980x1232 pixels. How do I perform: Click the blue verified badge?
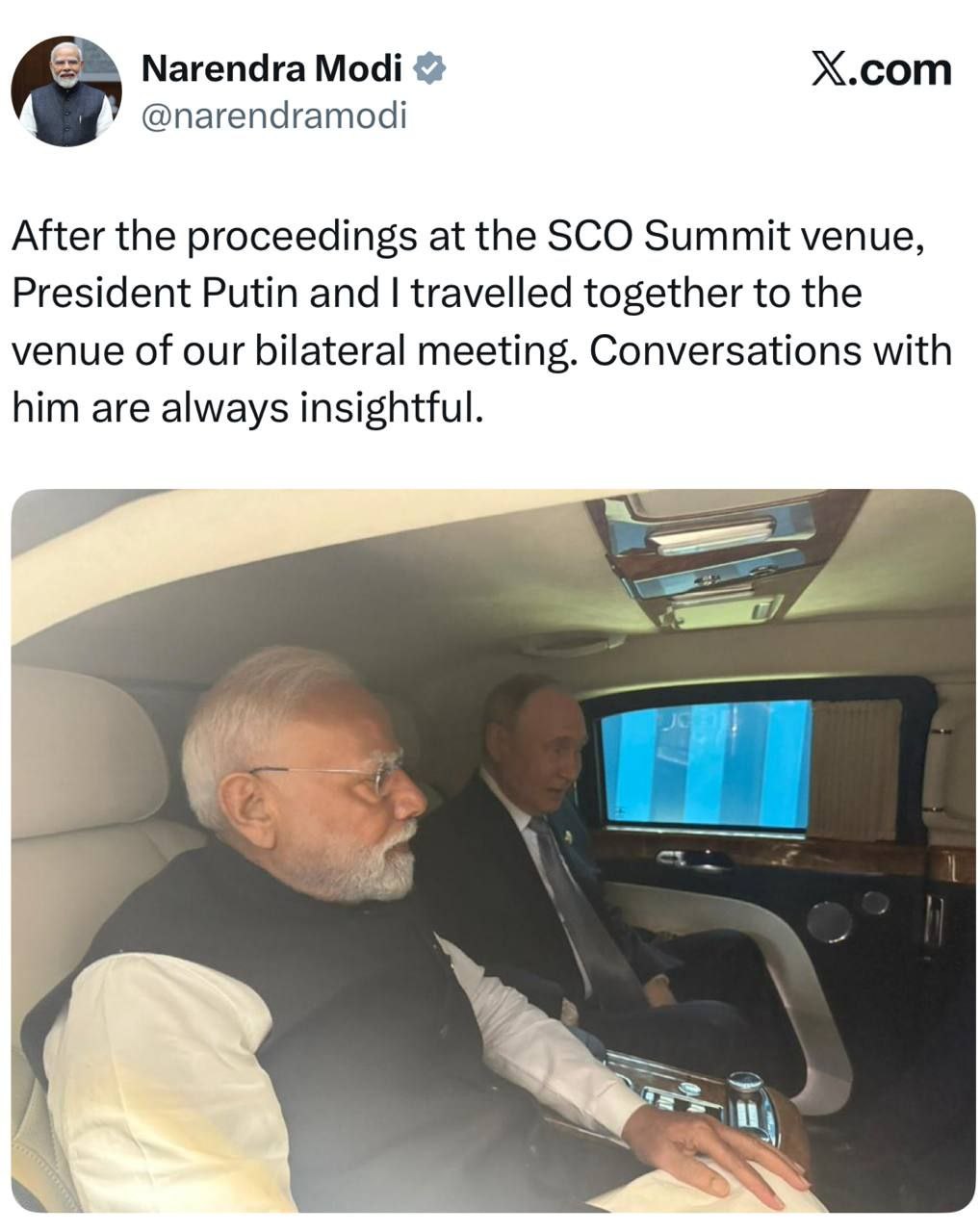click(x=428, y=68)
